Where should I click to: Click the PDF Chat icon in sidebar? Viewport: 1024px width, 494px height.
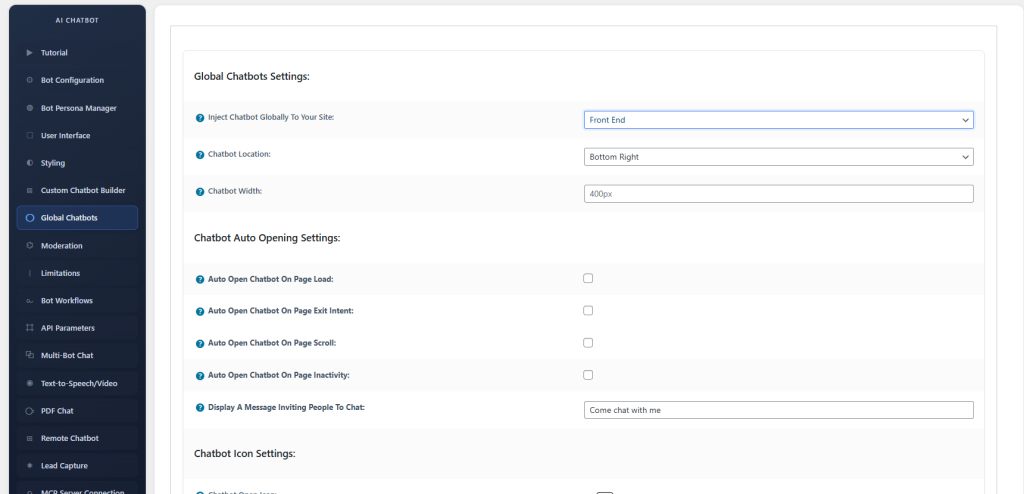[x=30, y=410]
